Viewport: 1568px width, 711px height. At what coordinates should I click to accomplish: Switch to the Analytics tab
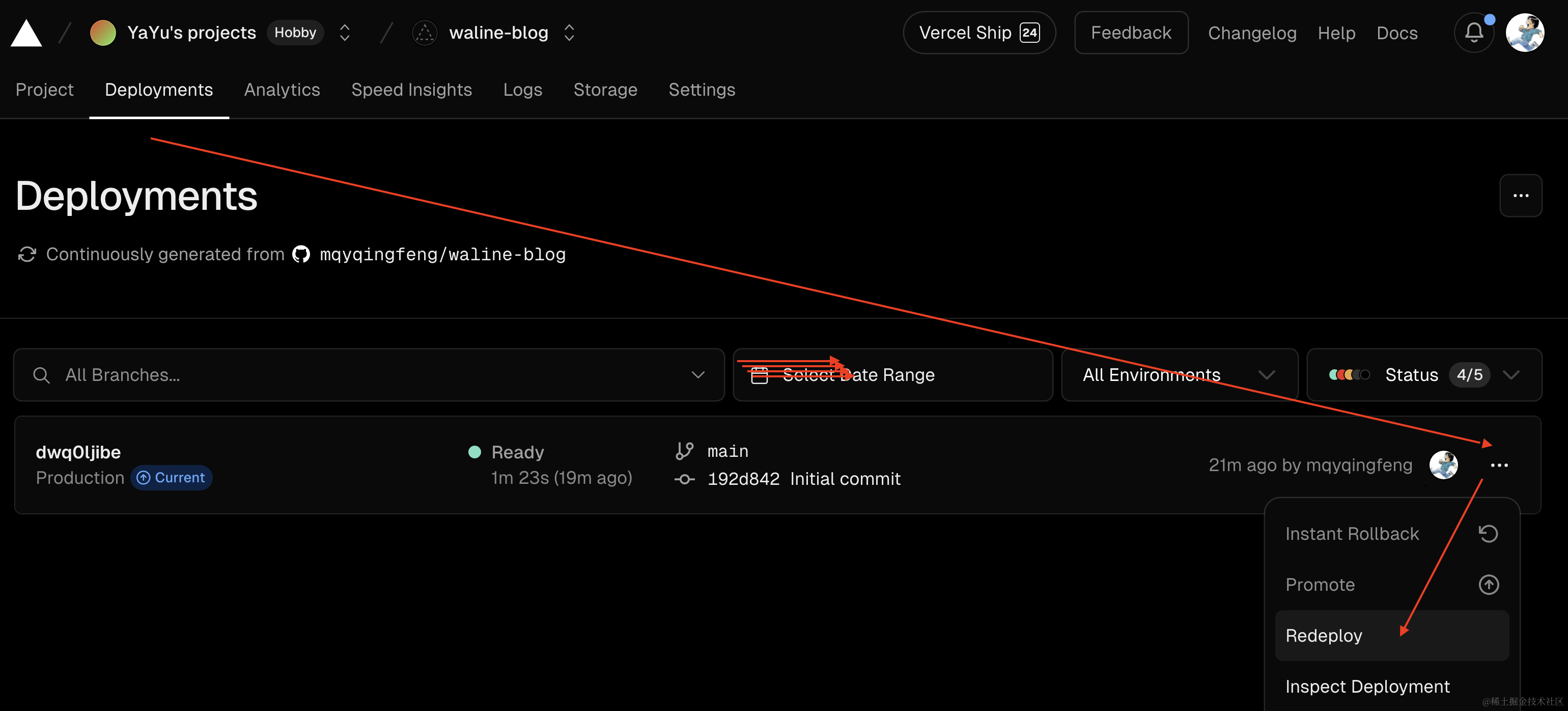[282, 90]
